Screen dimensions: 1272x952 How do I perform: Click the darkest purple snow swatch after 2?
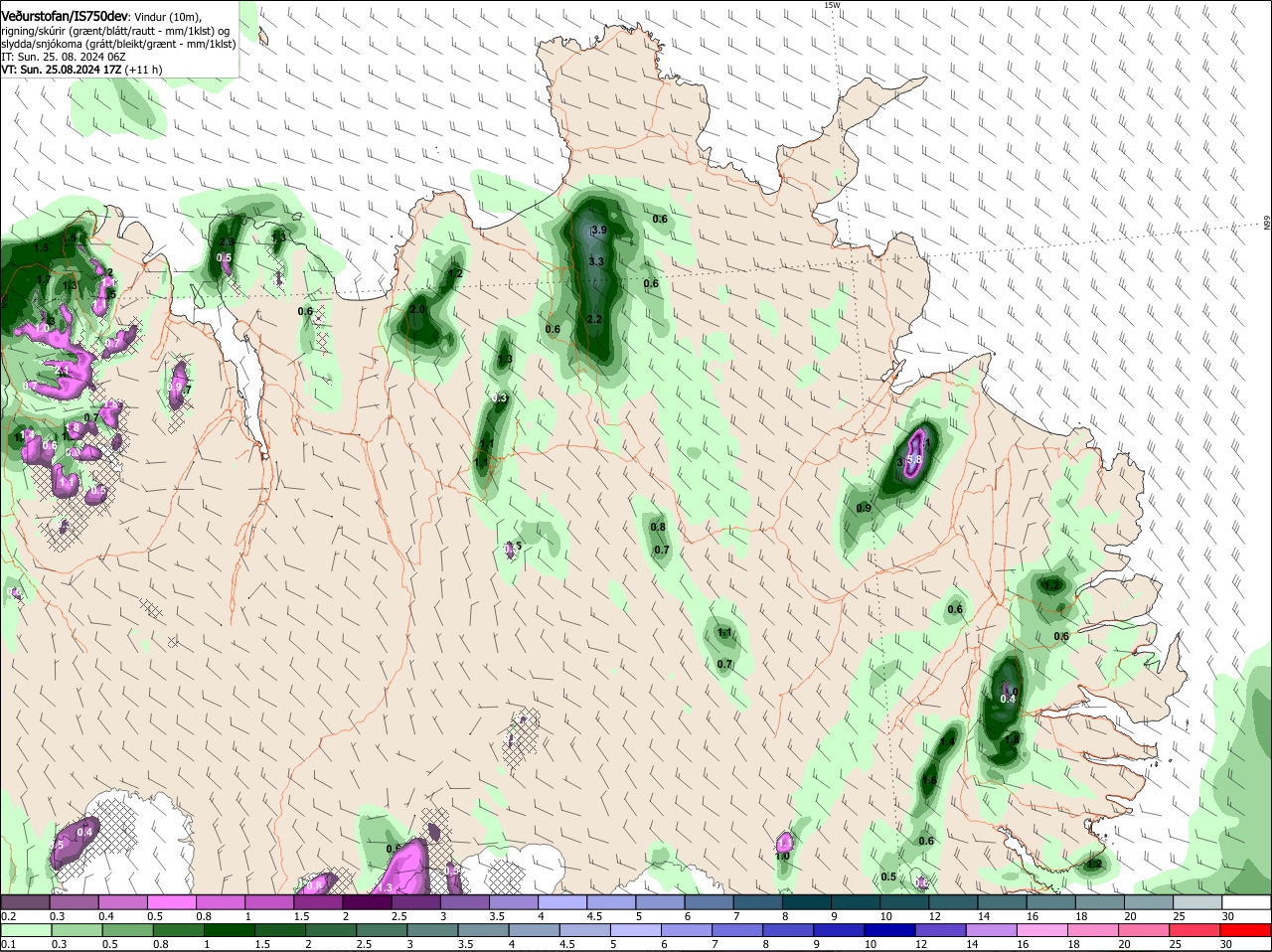pyautogui.click(x=370, y=901)
